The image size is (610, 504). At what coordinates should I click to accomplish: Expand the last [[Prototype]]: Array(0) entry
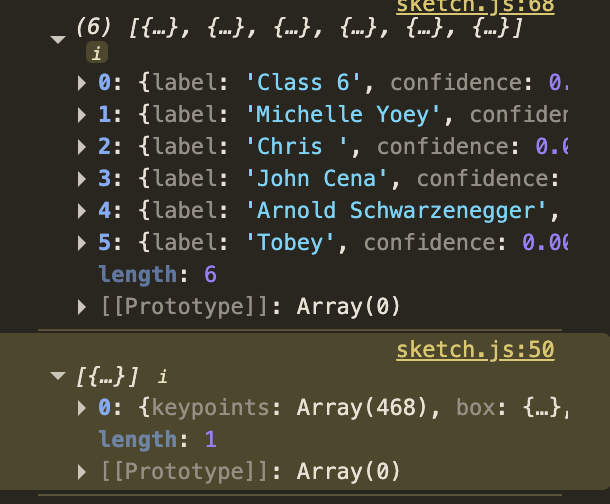[83, 472]
